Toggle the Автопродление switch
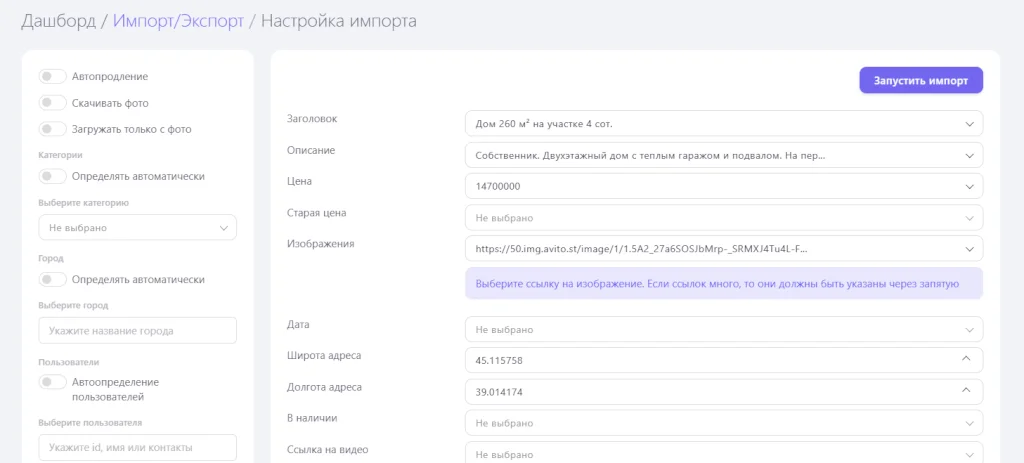This screenshot has width=1024, height=463. point(52,76)
